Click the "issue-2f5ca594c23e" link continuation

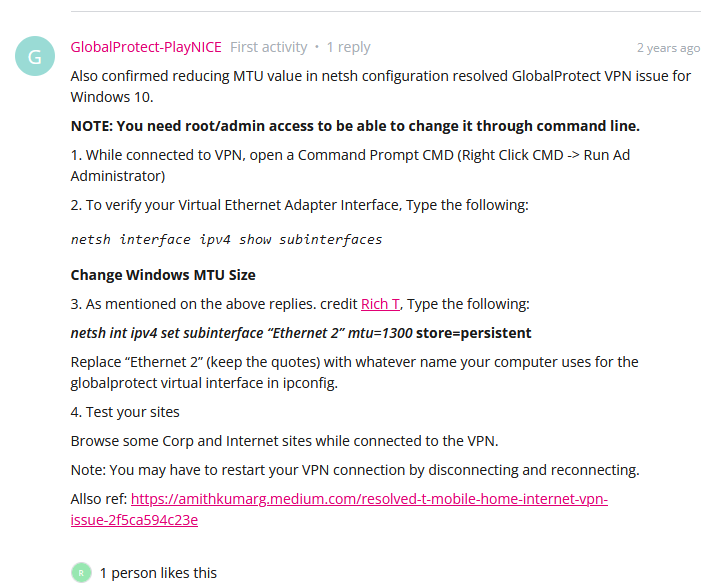click(134, 520)
